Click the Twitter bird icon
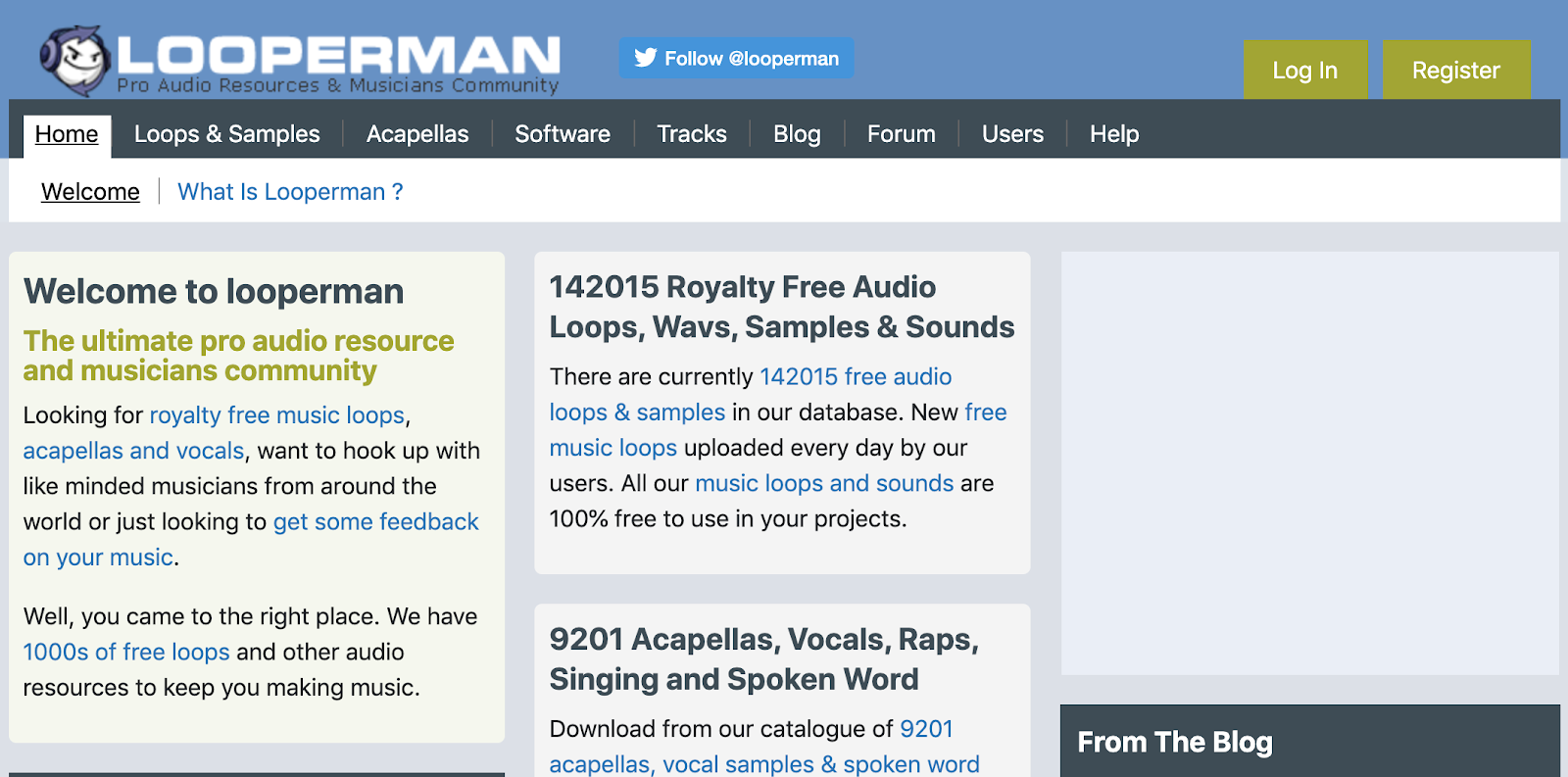 645,58
